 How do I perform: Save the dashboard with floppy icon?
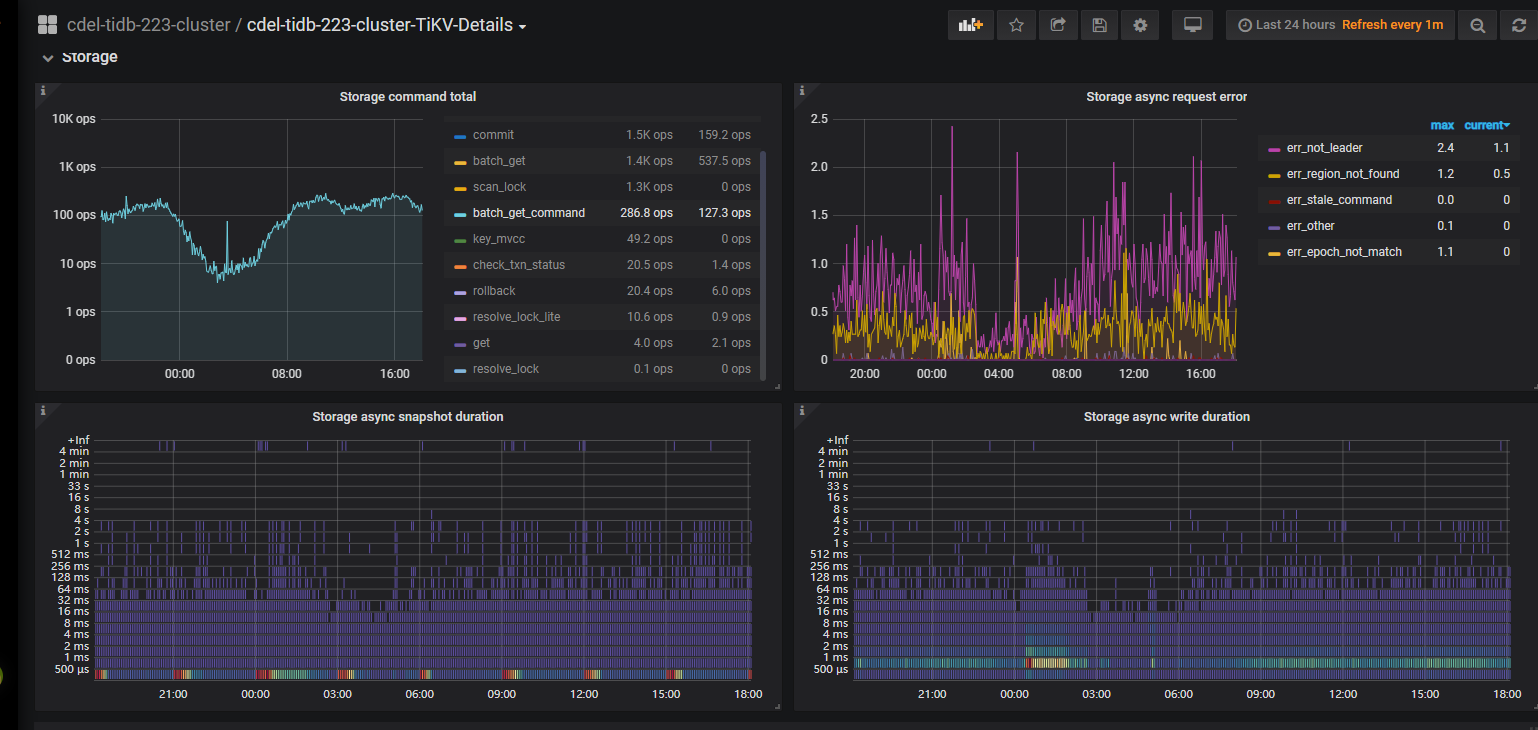(x=1099, y=25)
